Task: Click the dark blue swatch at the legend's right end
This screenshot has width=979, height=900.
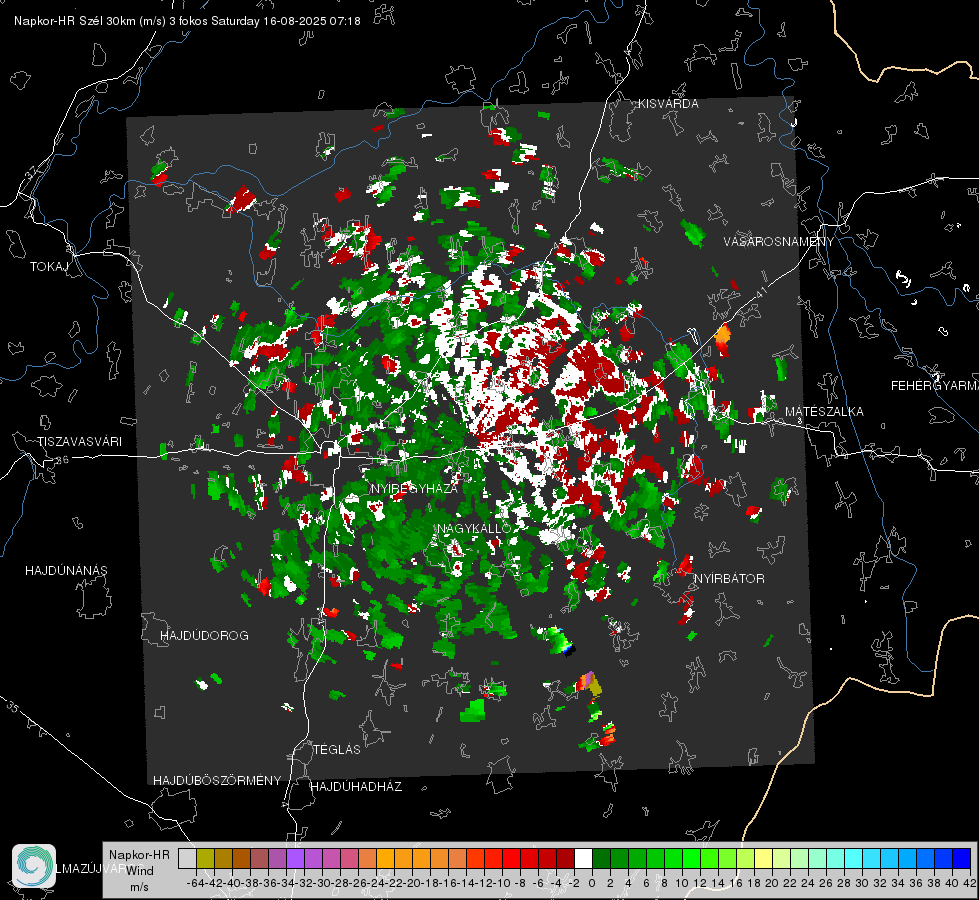Action: [962, 858]
